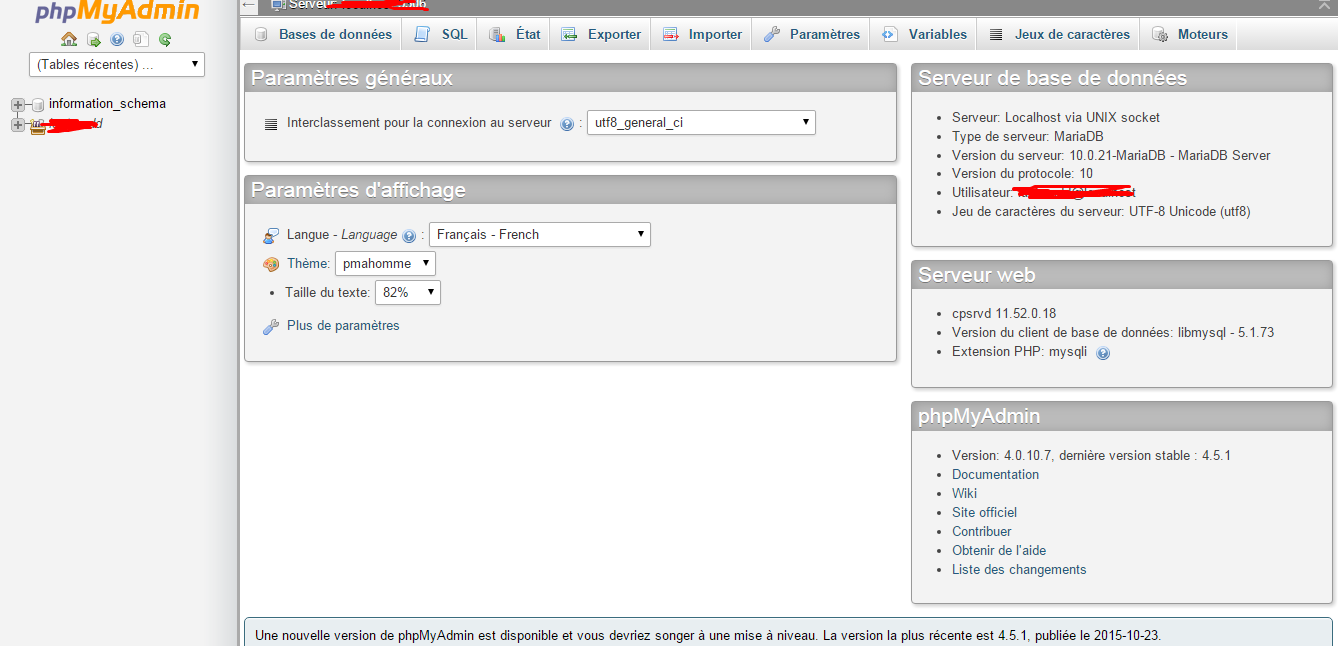Go to the Importer tab

702,34
